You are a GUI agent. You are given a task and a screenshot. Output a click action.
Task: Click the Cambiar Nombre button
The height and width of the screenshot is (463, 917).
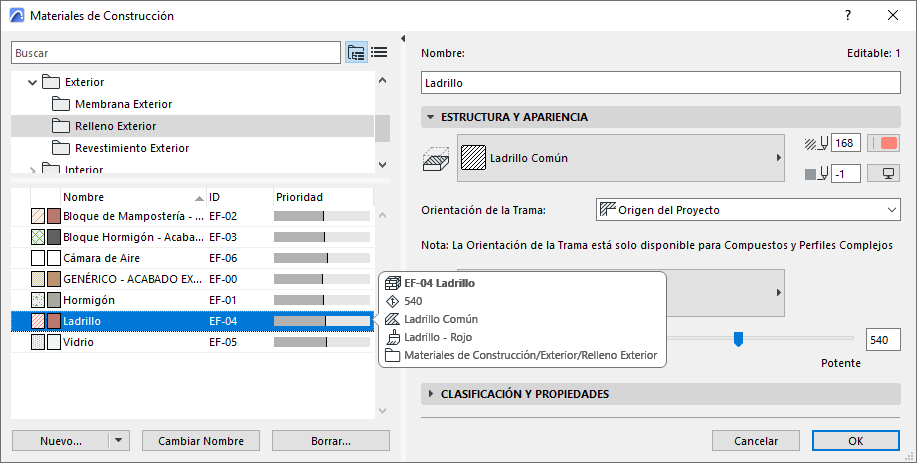pos(201,441)
